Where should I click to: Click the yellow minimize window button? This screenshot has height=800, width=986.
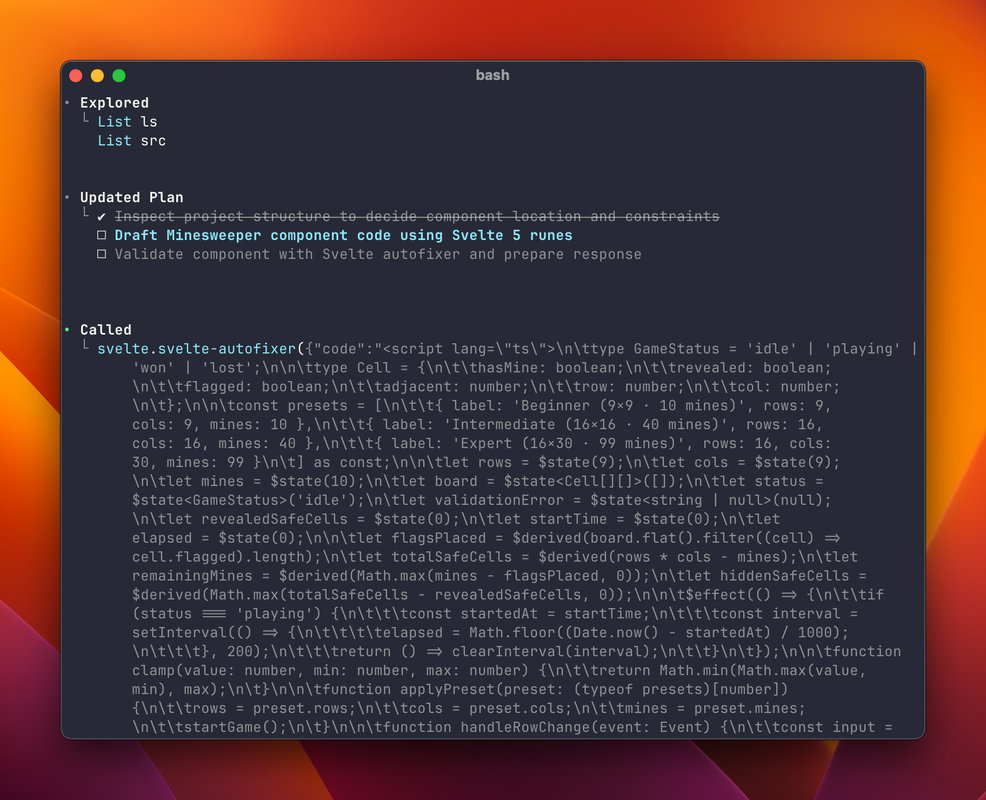tap(97, 75)
